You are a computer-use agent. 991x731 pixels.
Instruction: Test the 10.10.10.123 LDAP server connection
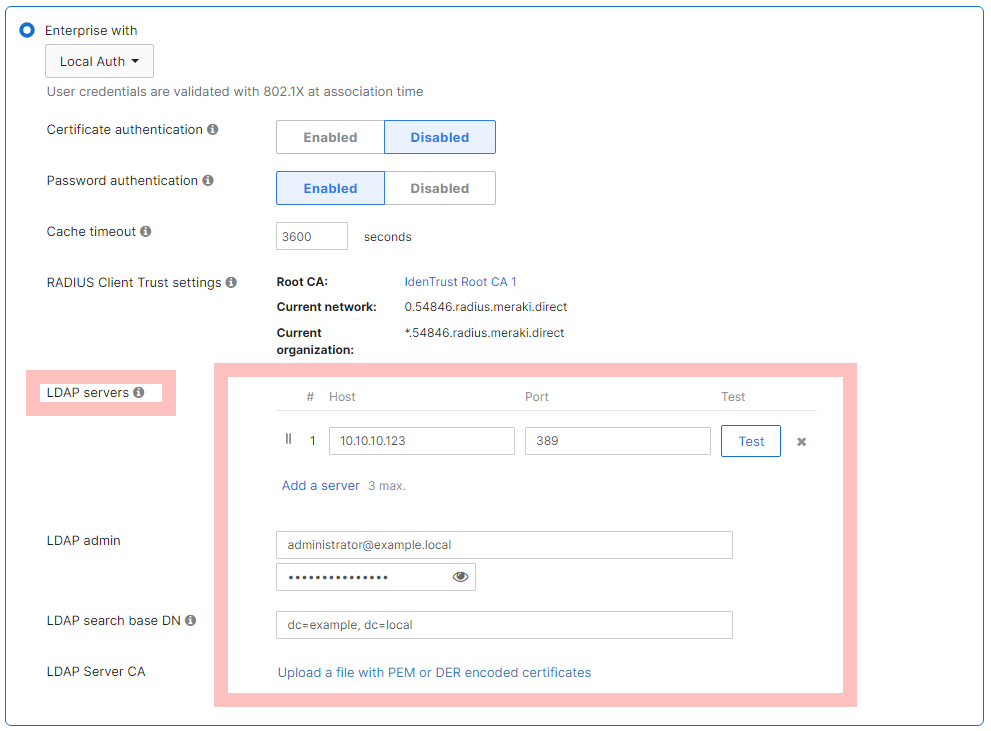(x=751, y=440)
